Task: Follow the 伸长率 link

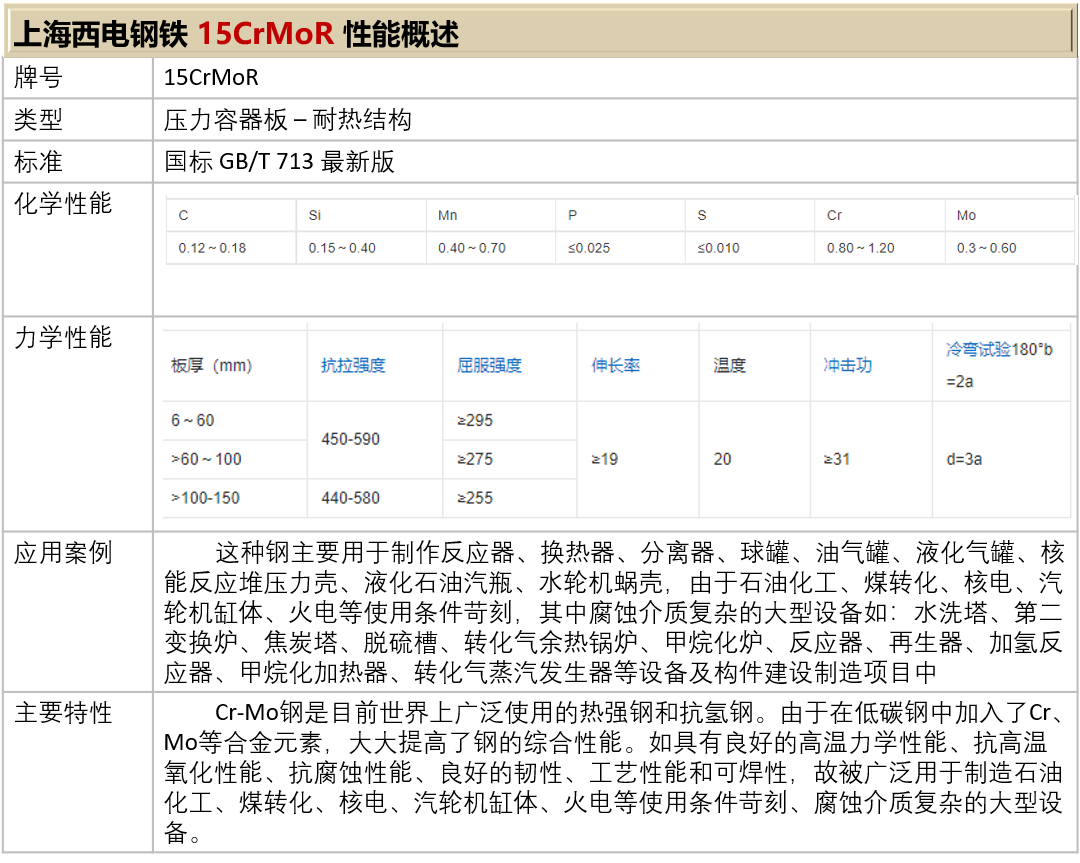Action: (615, 366)
